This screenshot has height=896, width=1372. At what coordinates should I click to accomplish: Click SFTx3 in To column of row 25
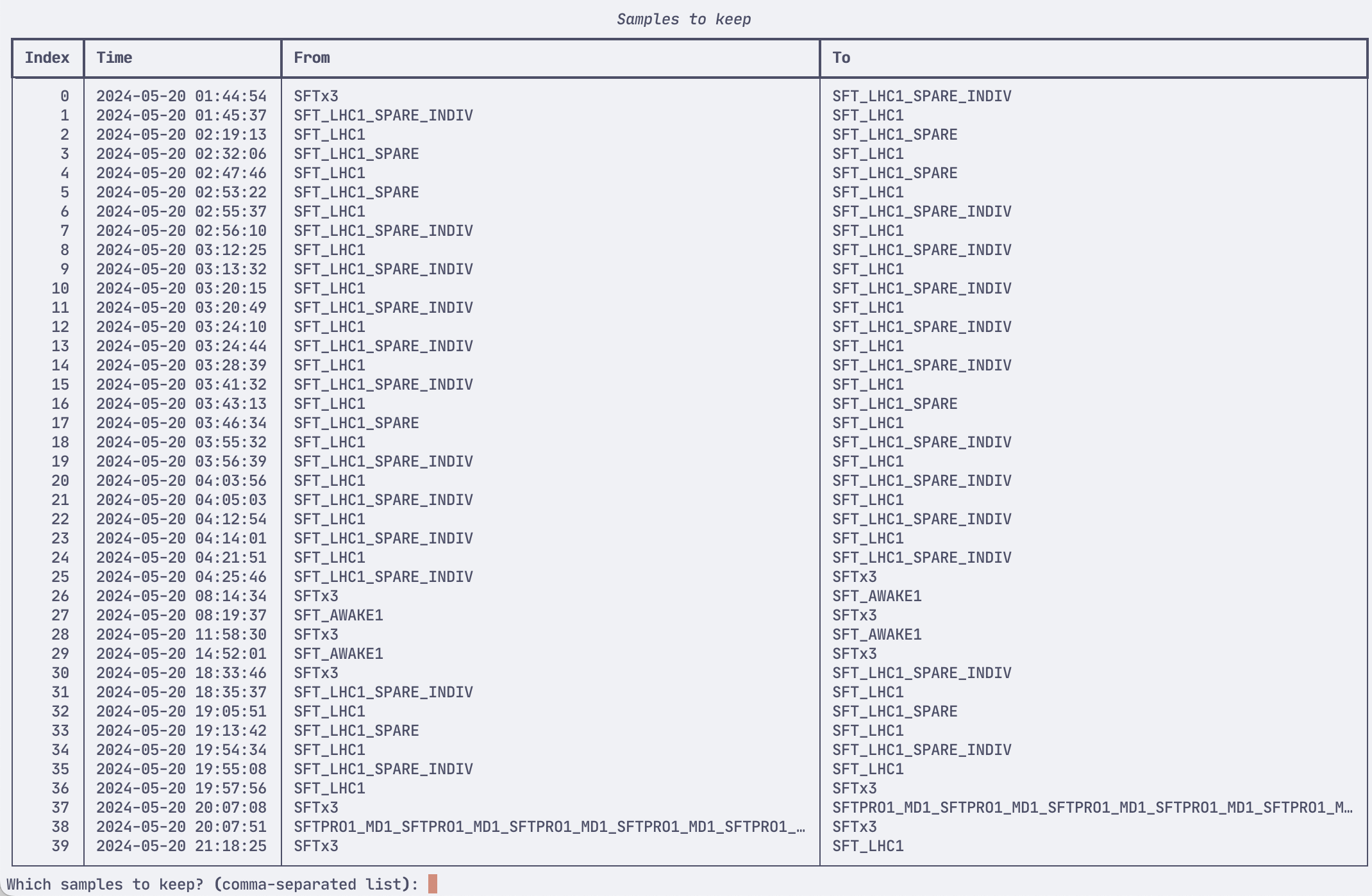854,577
